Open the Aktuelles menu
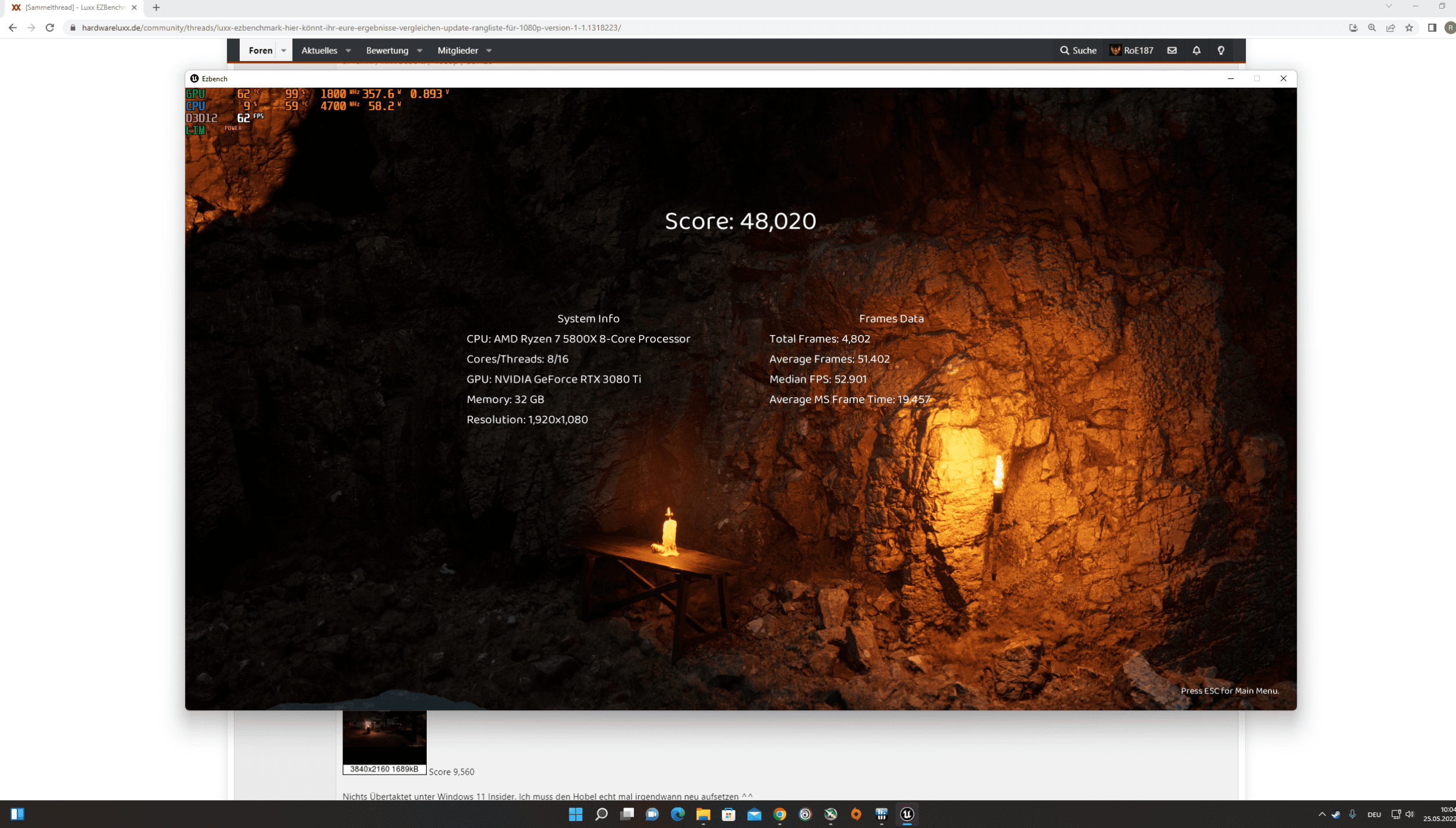The image size is (1456, 828). coord(319,51)
